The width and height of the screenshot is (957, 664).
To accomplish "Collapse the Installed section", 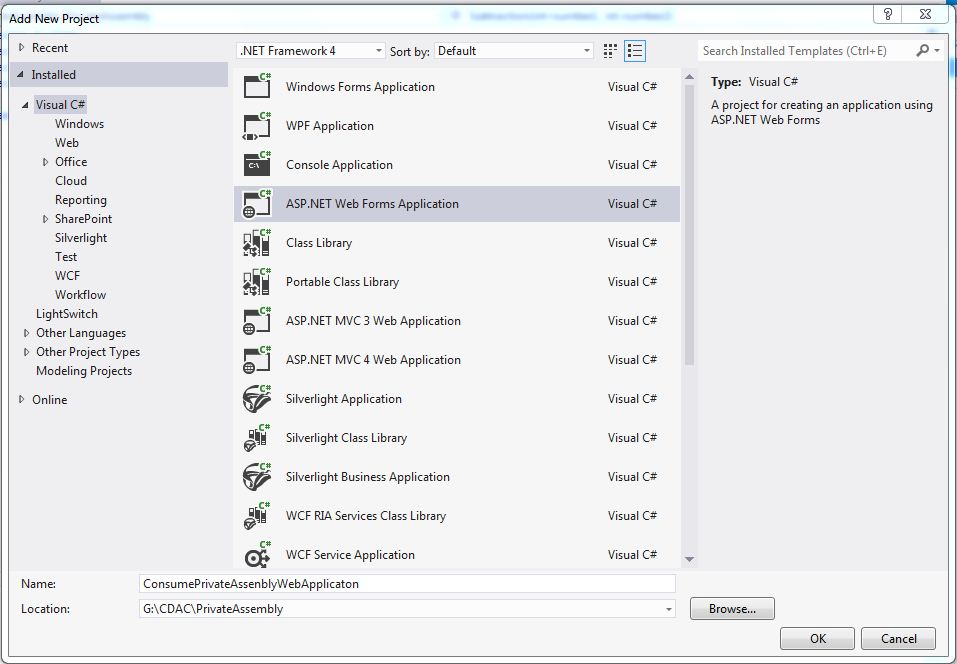I will pos(21,74).
